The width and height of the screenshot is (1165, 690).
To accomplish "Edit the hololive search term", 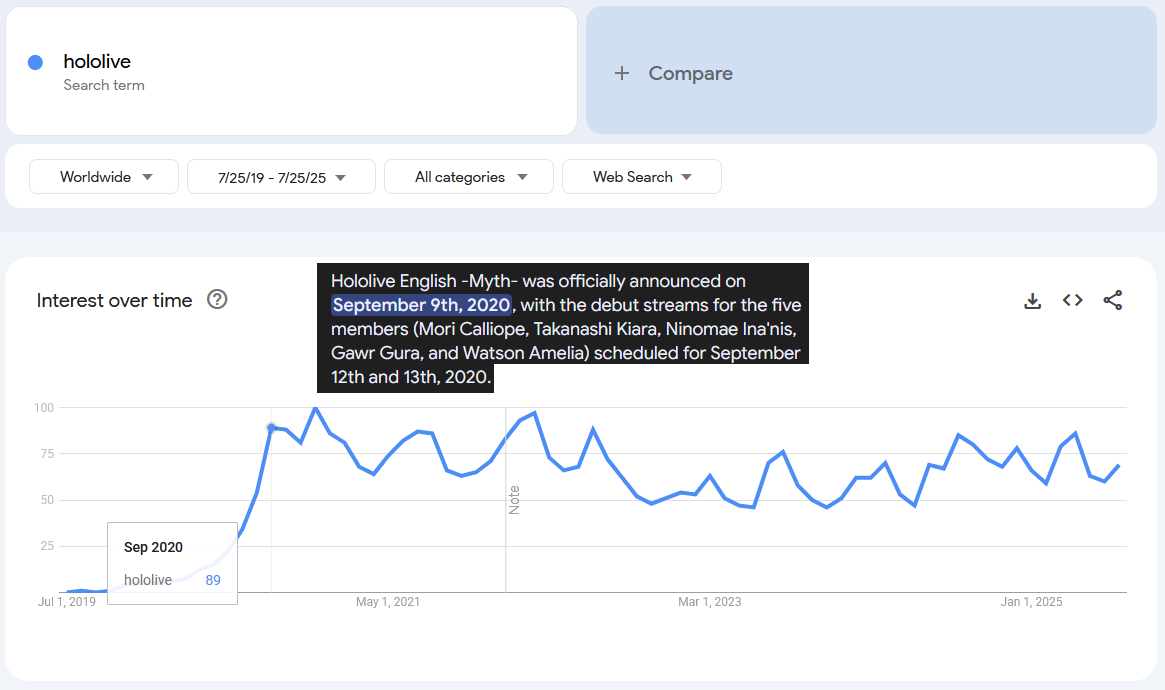I will pyautogui.click(x=97, y=62).
